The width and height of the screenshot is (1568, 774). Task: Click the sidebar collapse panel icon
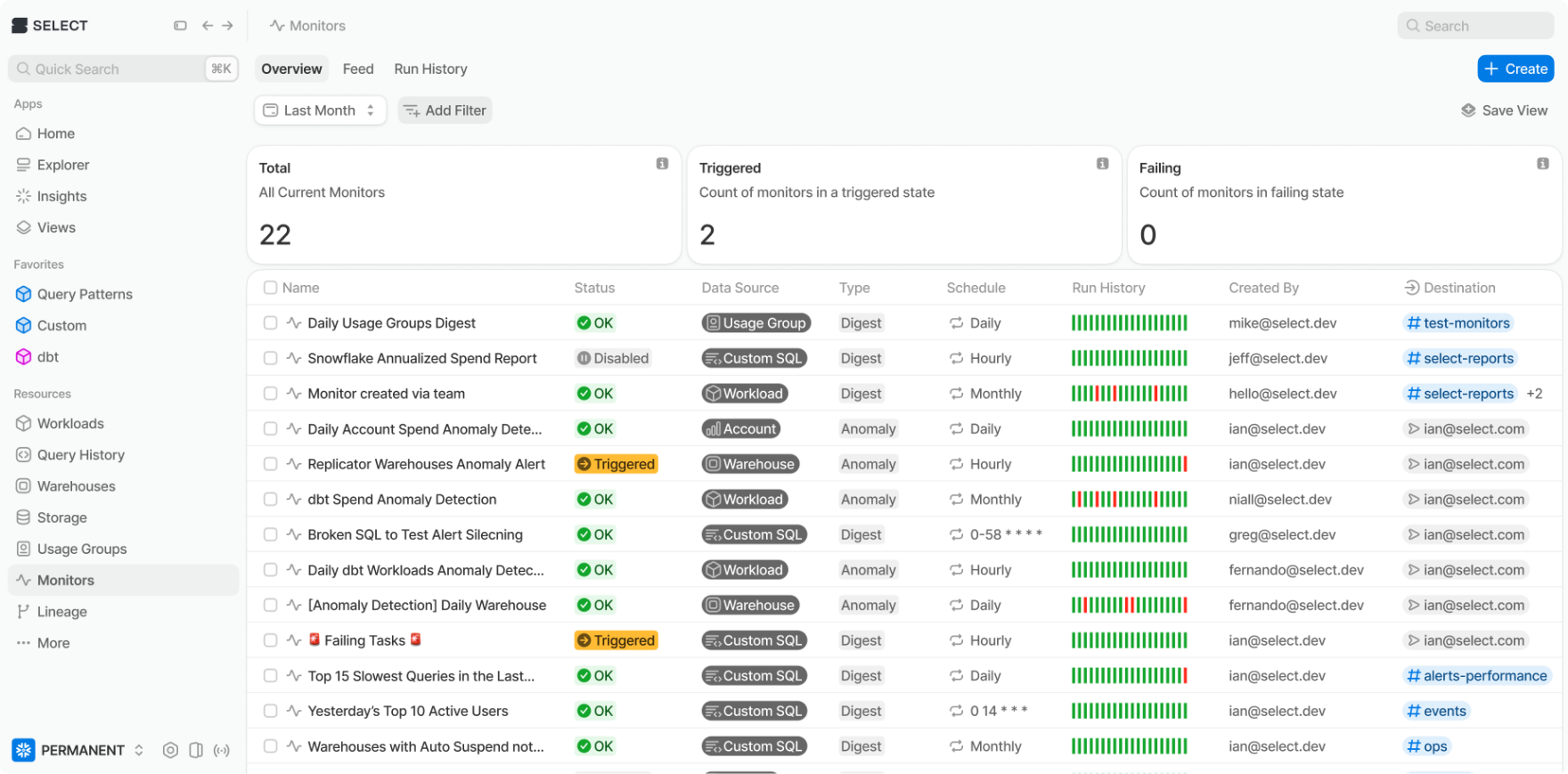pos(180,26)
